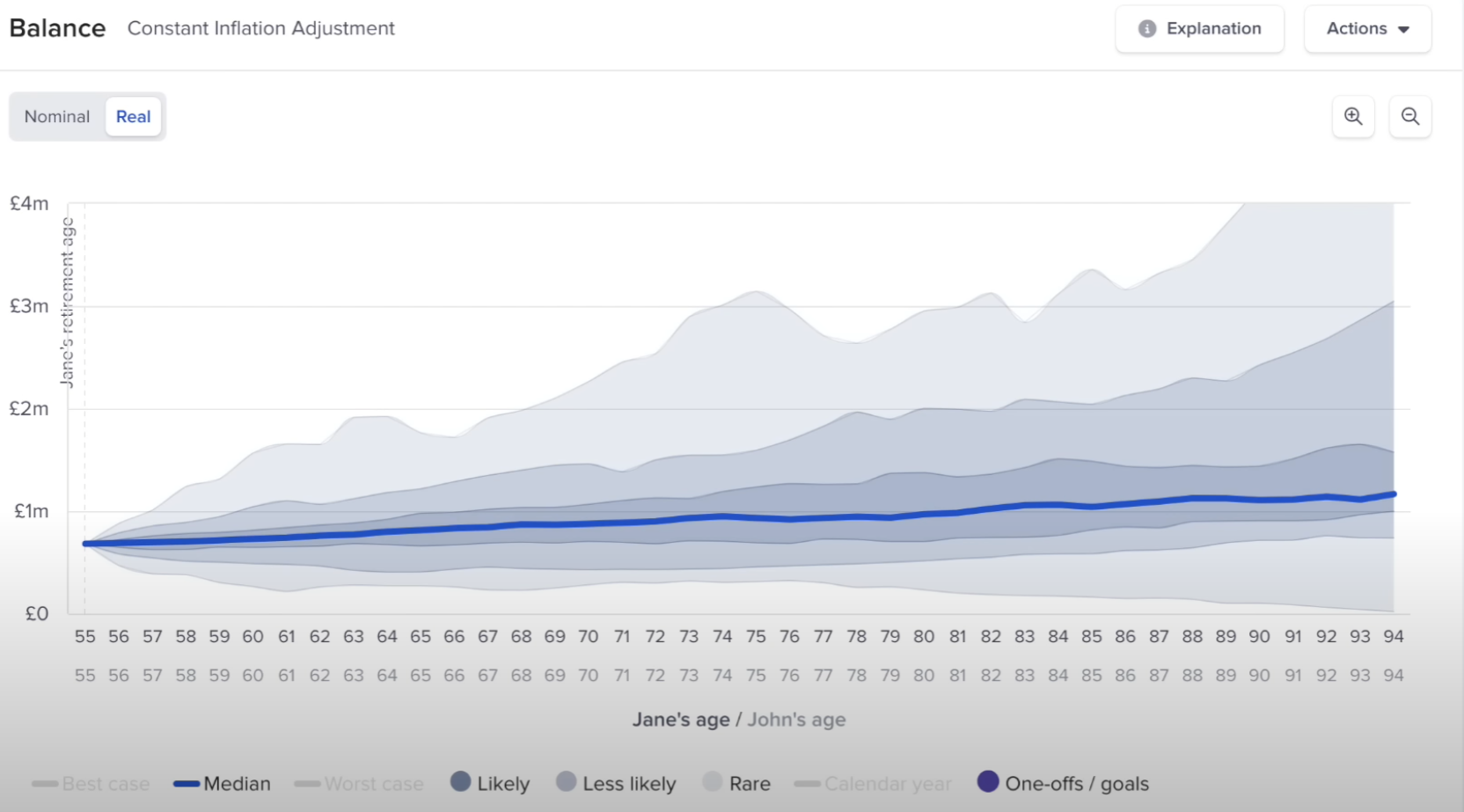Click the zoom in magnifier icon
Viewport: 1464px width, 812px height.
point(1353,116)
